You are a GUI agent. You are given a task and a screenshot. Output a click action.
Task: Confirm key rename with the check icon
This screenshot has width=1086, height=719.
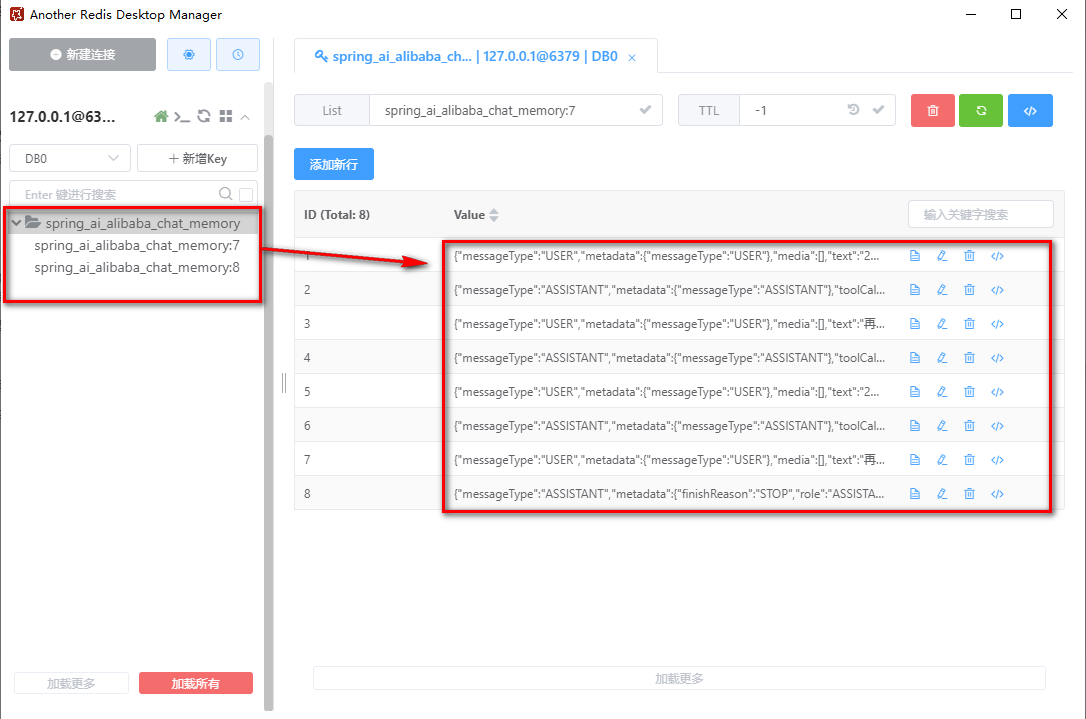[646, 110]
